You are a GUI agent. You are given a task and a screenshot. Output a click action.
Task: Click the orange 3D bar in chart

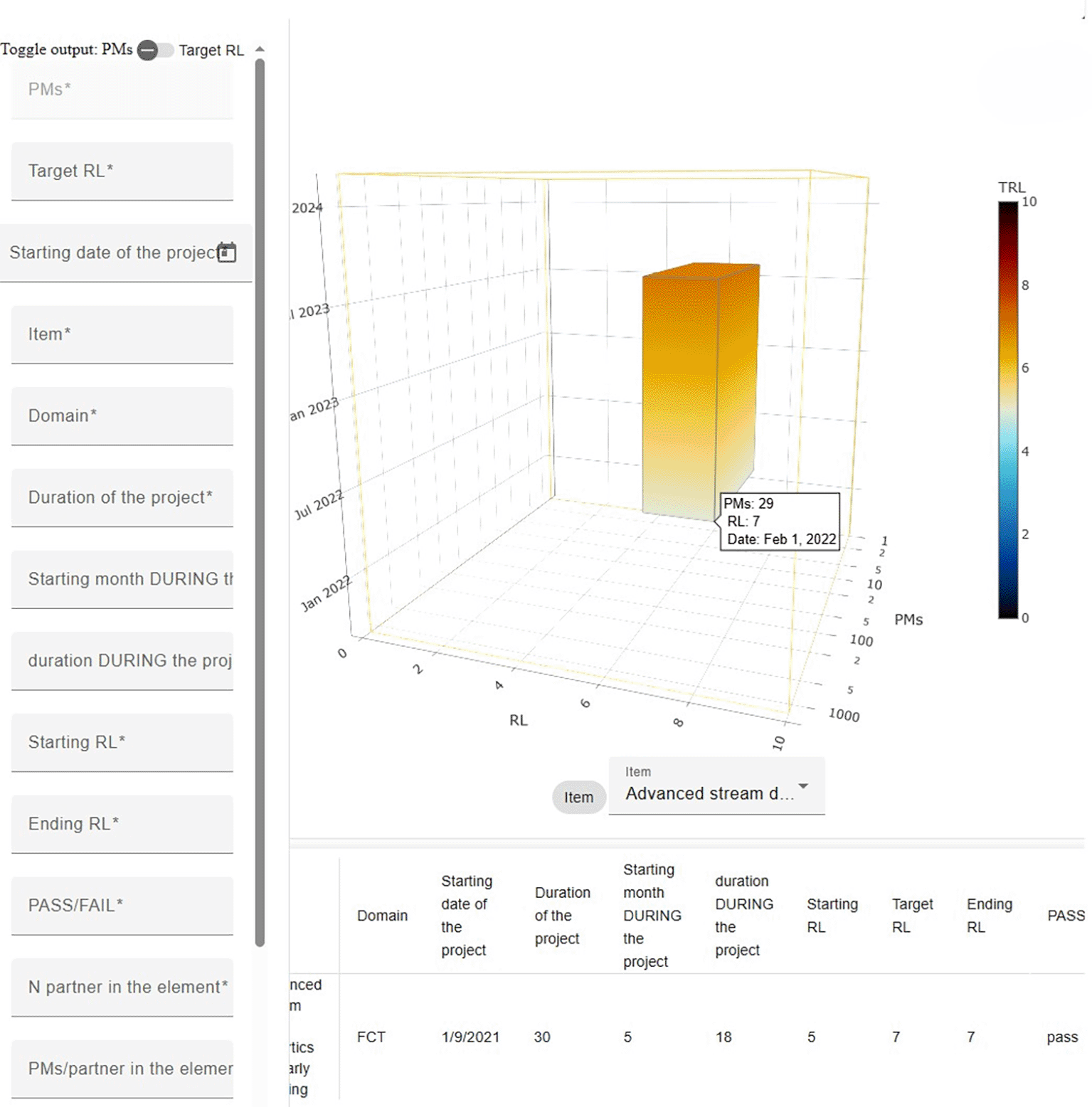point(699,392)
